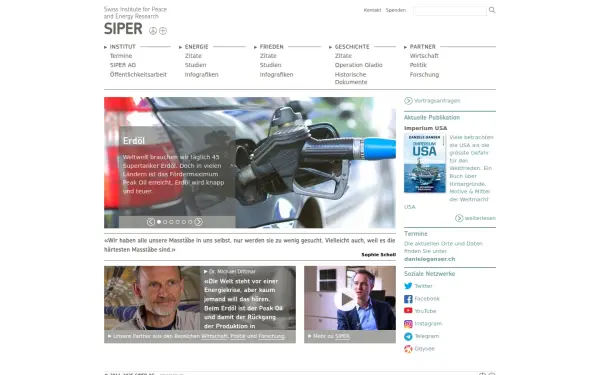600x375 pixels.
Task: Click the circled arrow next to Vortragsanfragen
Action: click(x=408, y=101)
